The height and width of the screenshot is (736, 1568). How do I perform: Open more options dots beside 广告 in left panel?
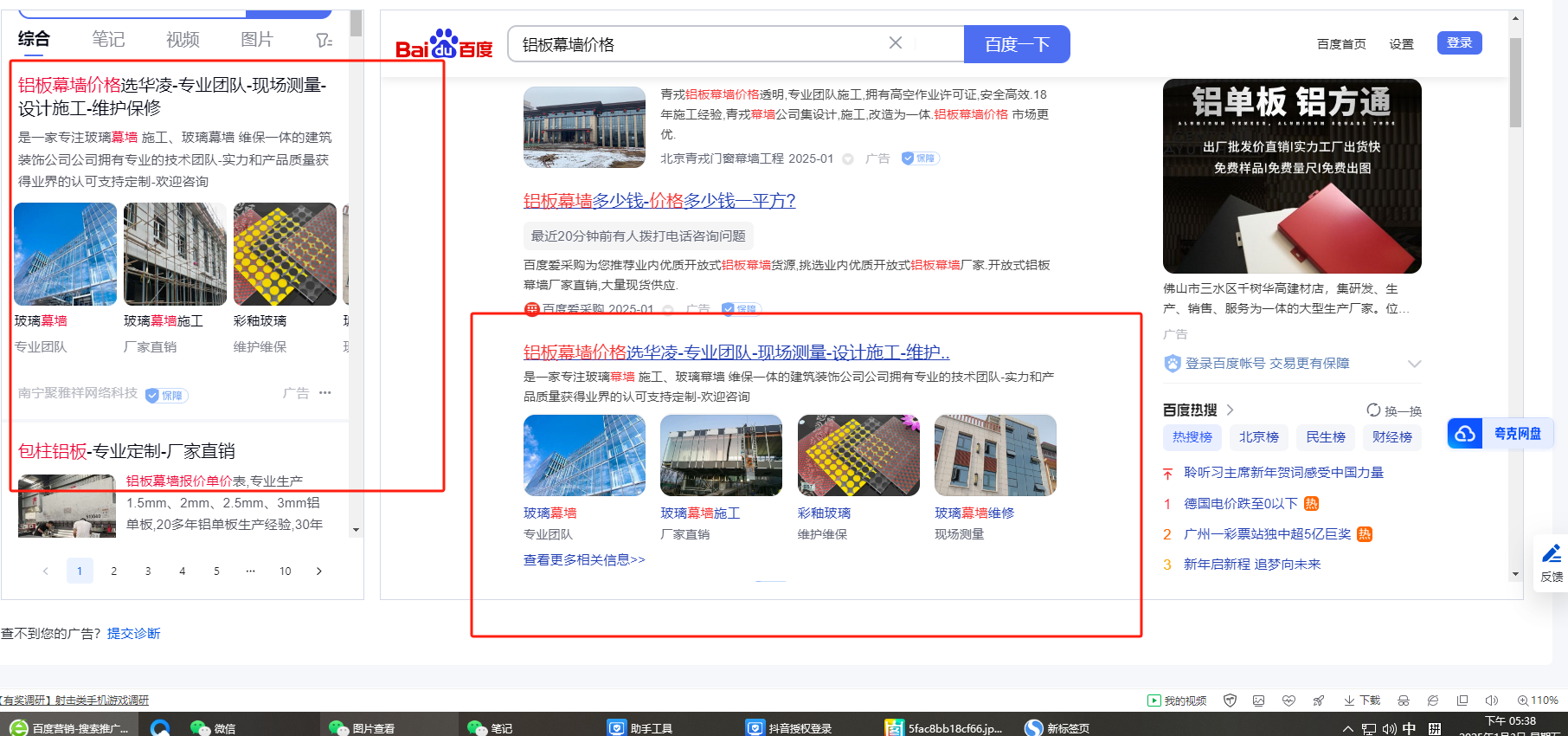point(325,393)
